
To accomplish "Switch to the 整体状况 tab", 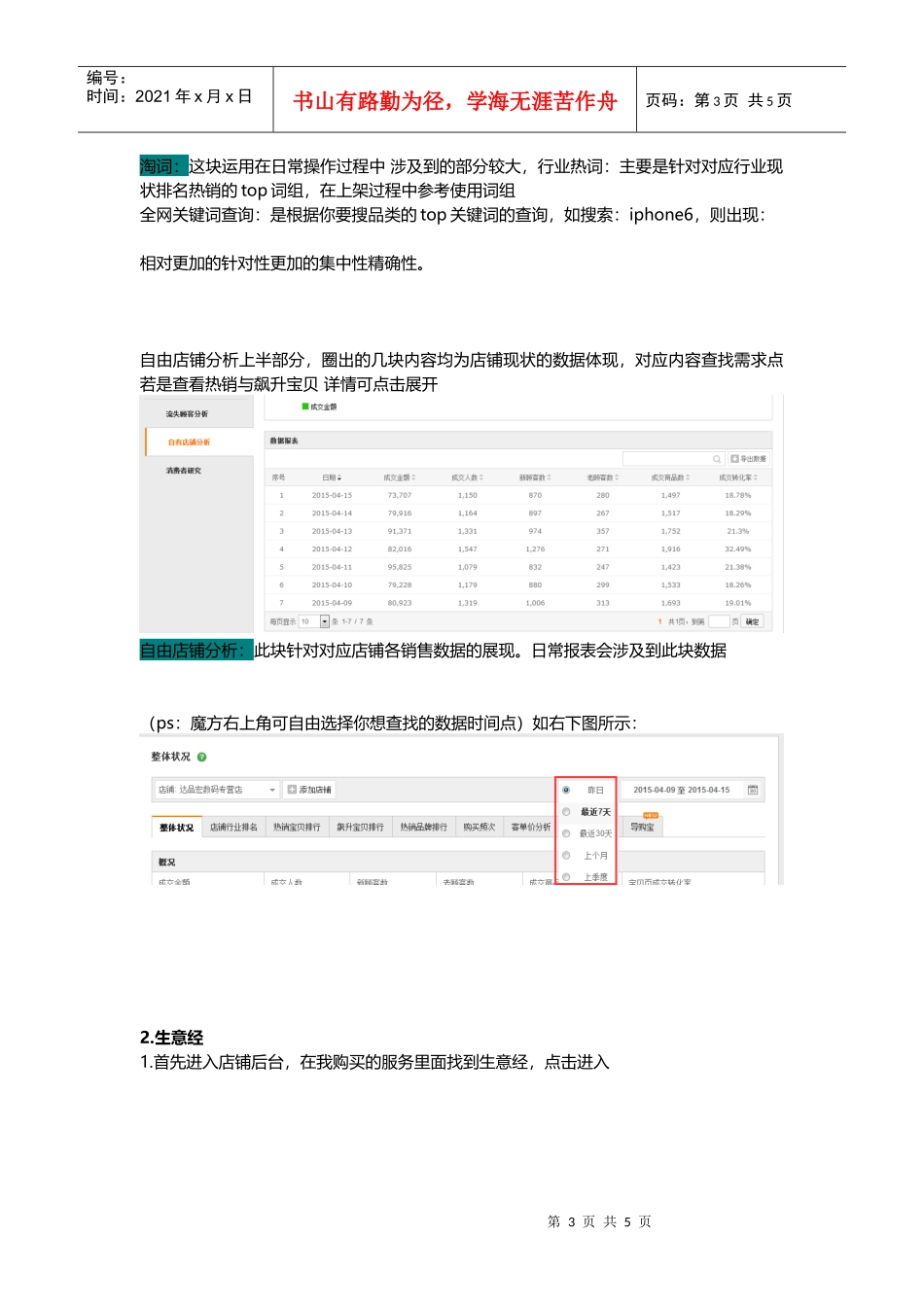I will [x=177, y=828].
